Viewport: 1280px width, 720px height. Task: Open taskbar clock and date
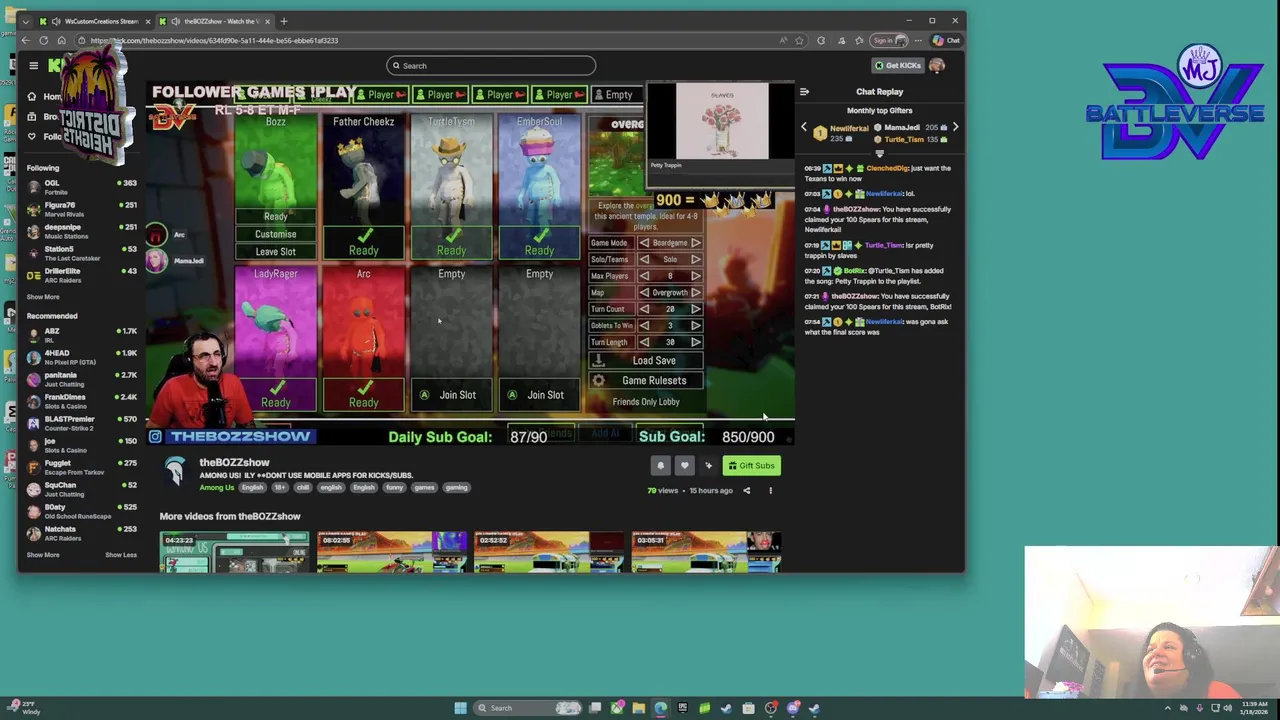point(1252,708)
